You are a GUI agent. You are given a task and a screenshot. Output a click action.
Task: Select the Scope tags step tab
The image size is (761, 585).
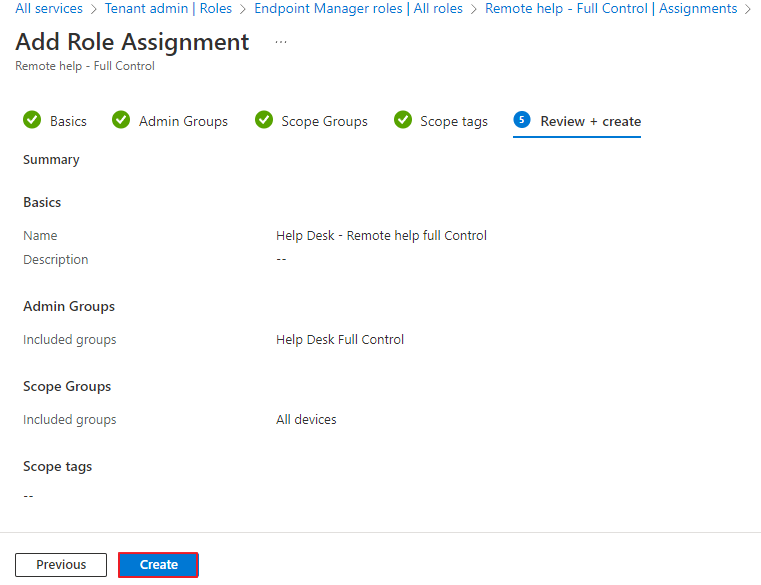tap(441, 121)
